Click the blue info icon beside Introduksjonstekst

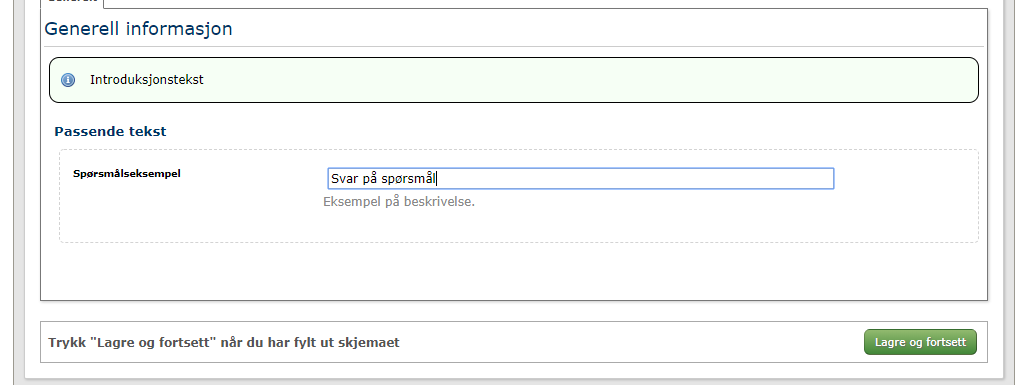click(68, 80)
